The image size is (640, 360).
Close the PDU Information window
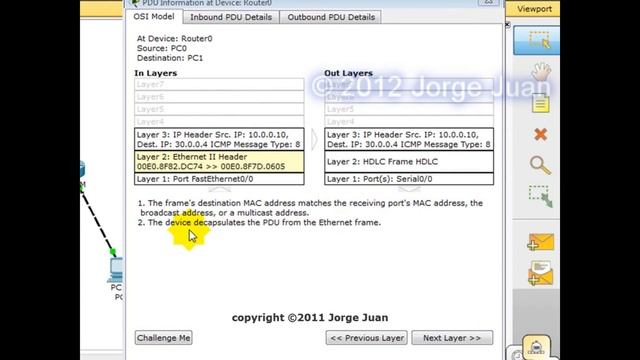click(488, 2)
